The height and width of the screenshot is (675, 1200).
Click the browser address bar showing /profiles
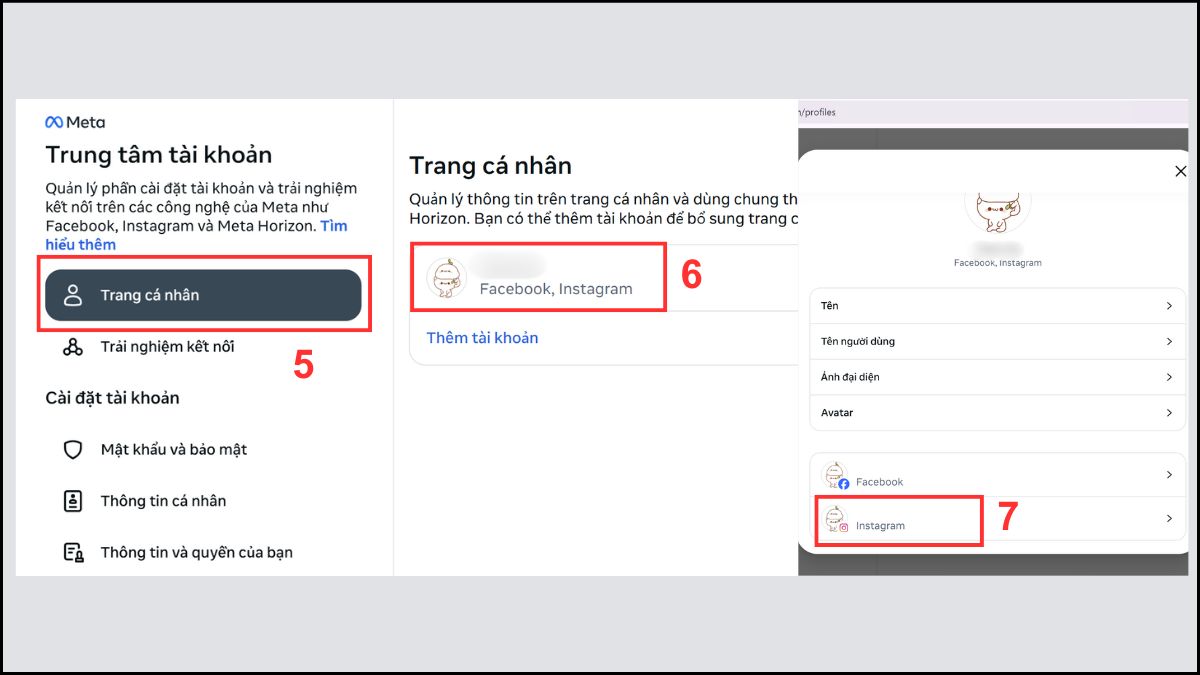coord(994,112)
